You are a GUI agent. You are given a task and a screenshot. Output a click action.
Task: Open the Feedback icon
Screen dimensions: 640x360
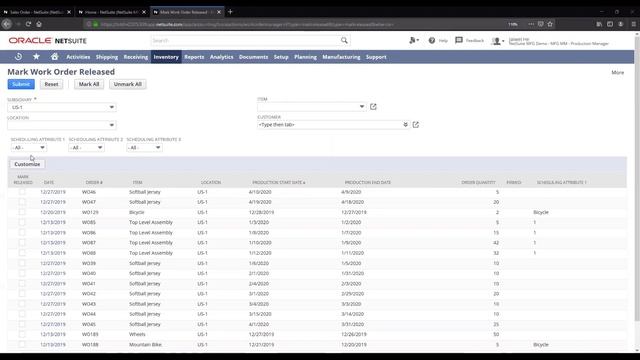(459, 40)
